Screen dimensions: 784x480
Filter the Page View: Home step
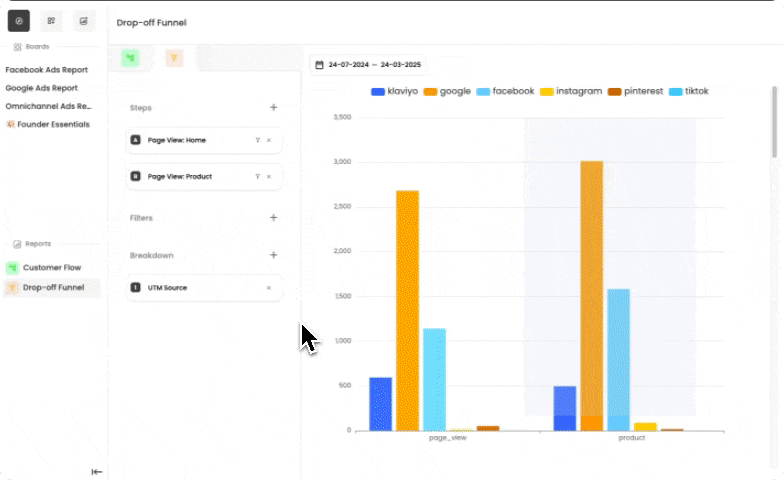pos(258,140)
